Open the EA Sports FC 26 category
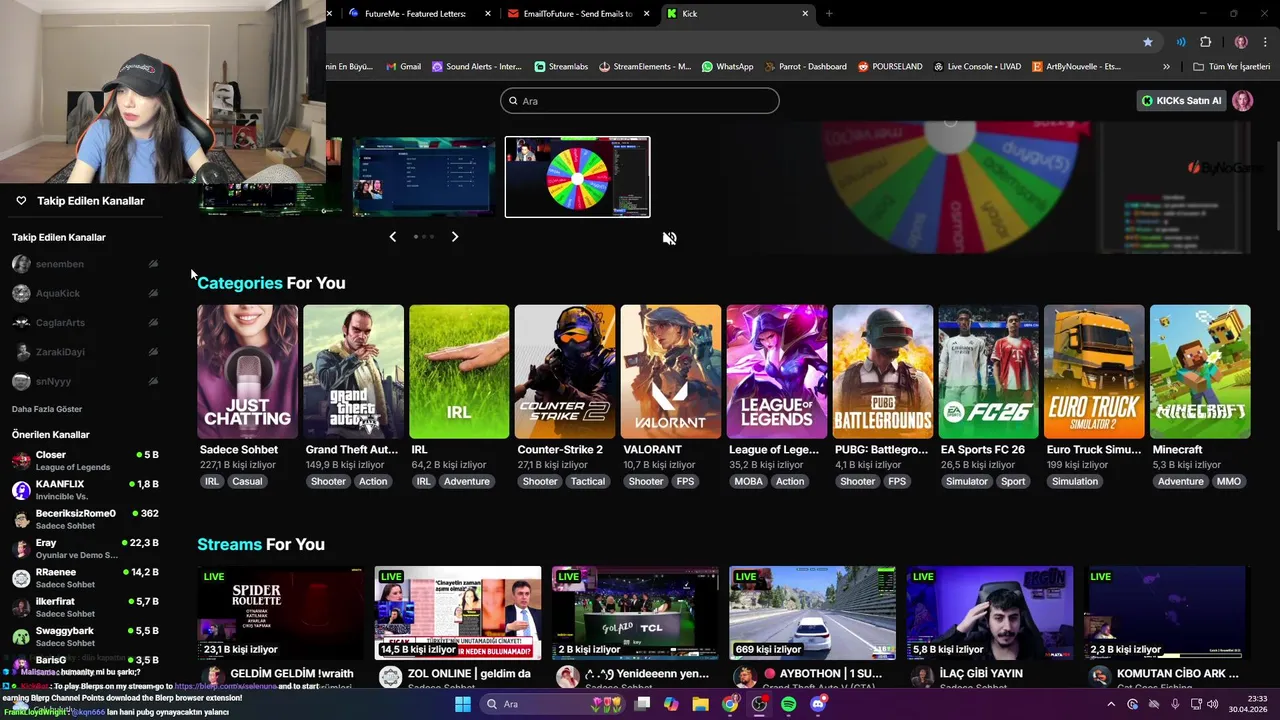 [x=988, y=372]
